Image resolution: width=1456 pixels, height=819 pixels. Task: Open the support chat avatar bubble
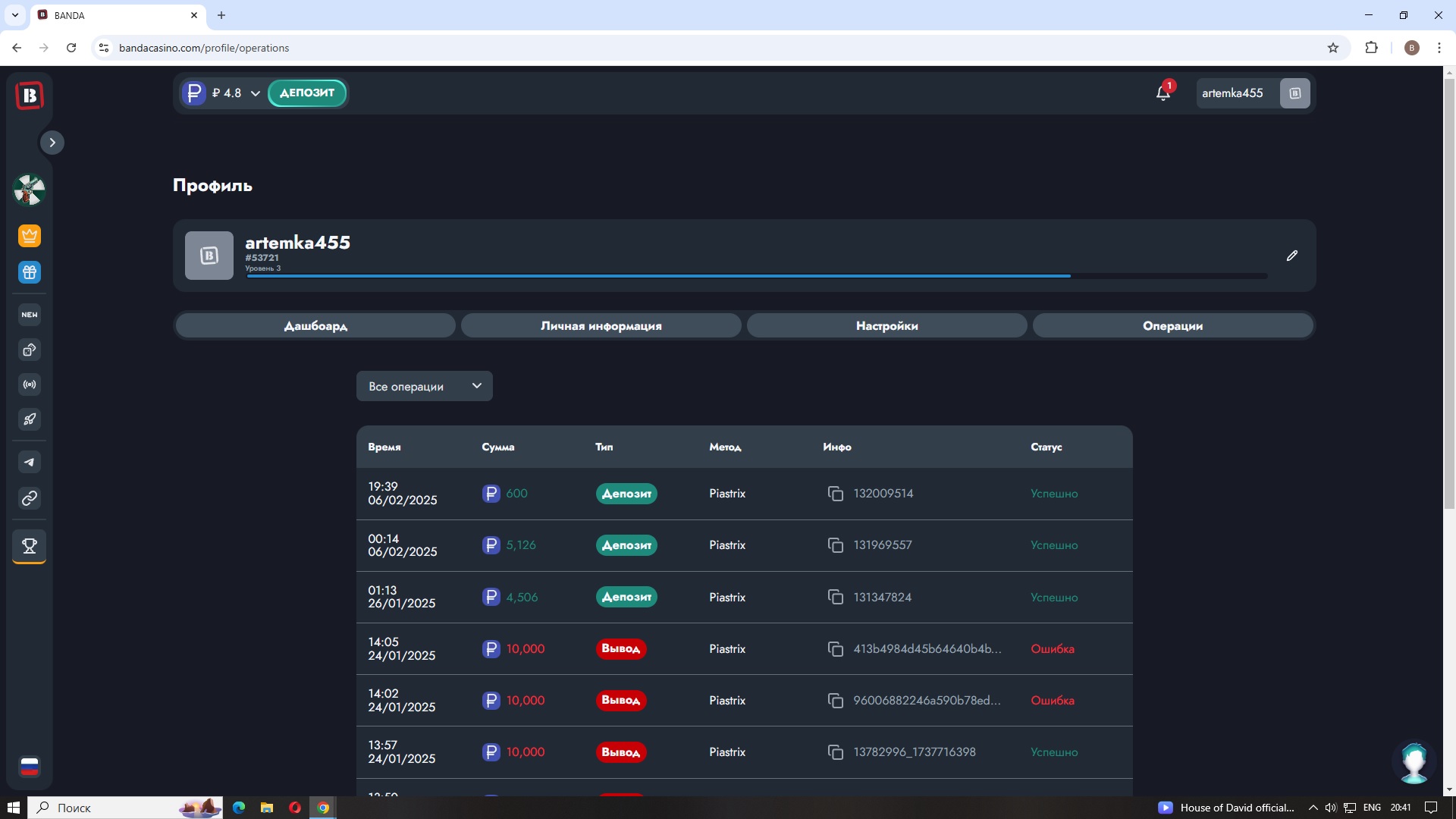tap(1414, 762)
